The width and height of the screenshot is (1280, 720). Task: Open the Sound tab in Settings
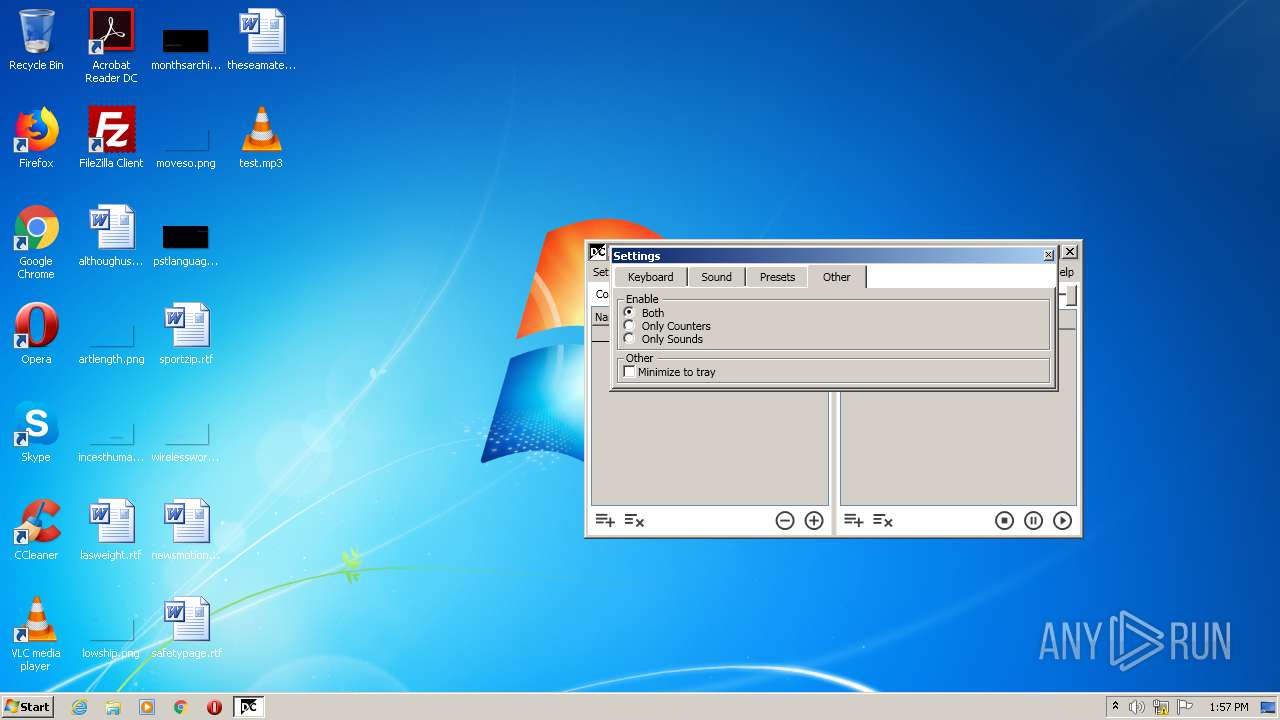(716, 277)
